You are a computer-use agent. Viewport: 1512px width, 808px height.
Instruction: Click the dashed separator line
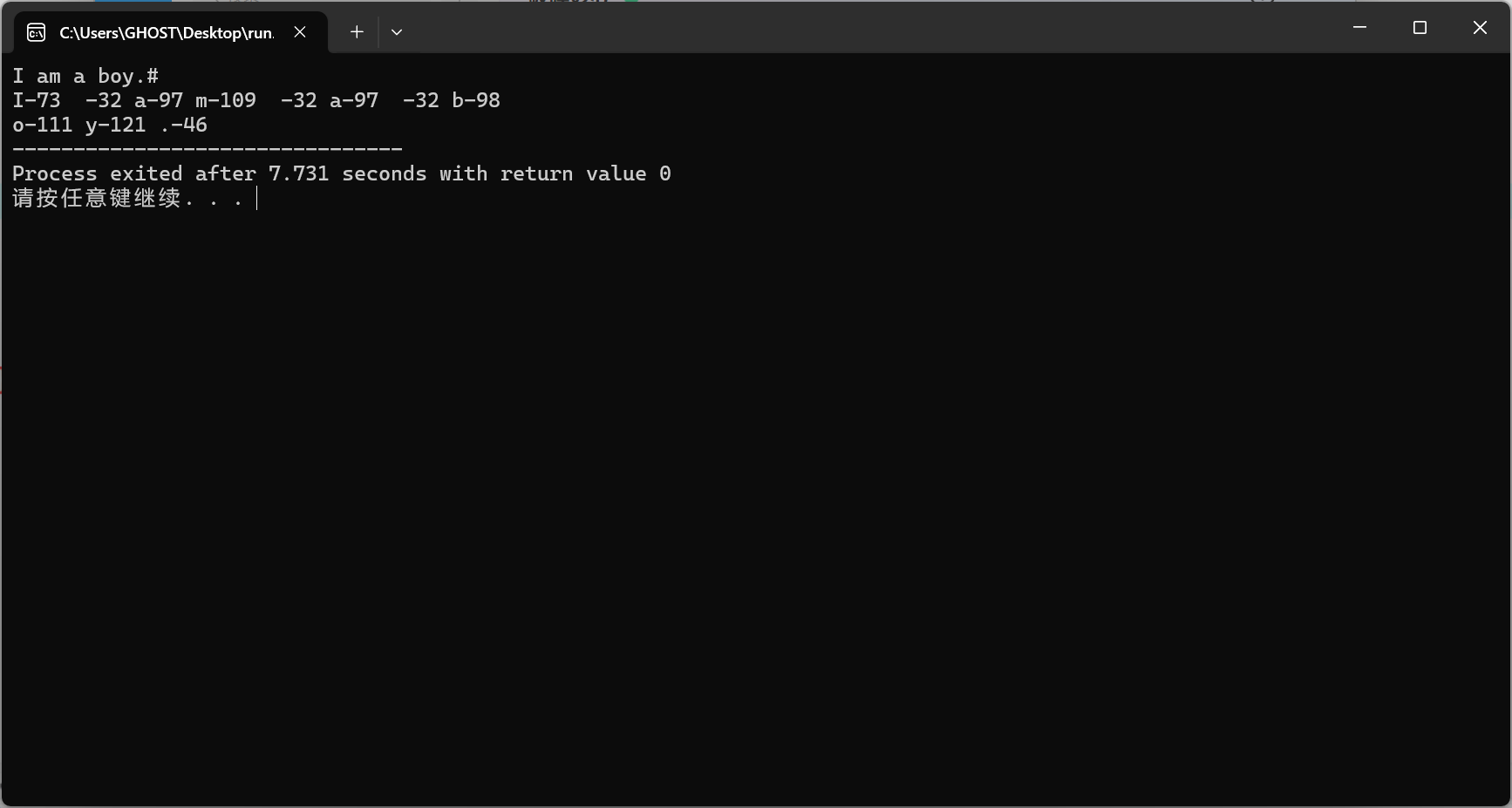pyautogui.click(x=208, y=149)
